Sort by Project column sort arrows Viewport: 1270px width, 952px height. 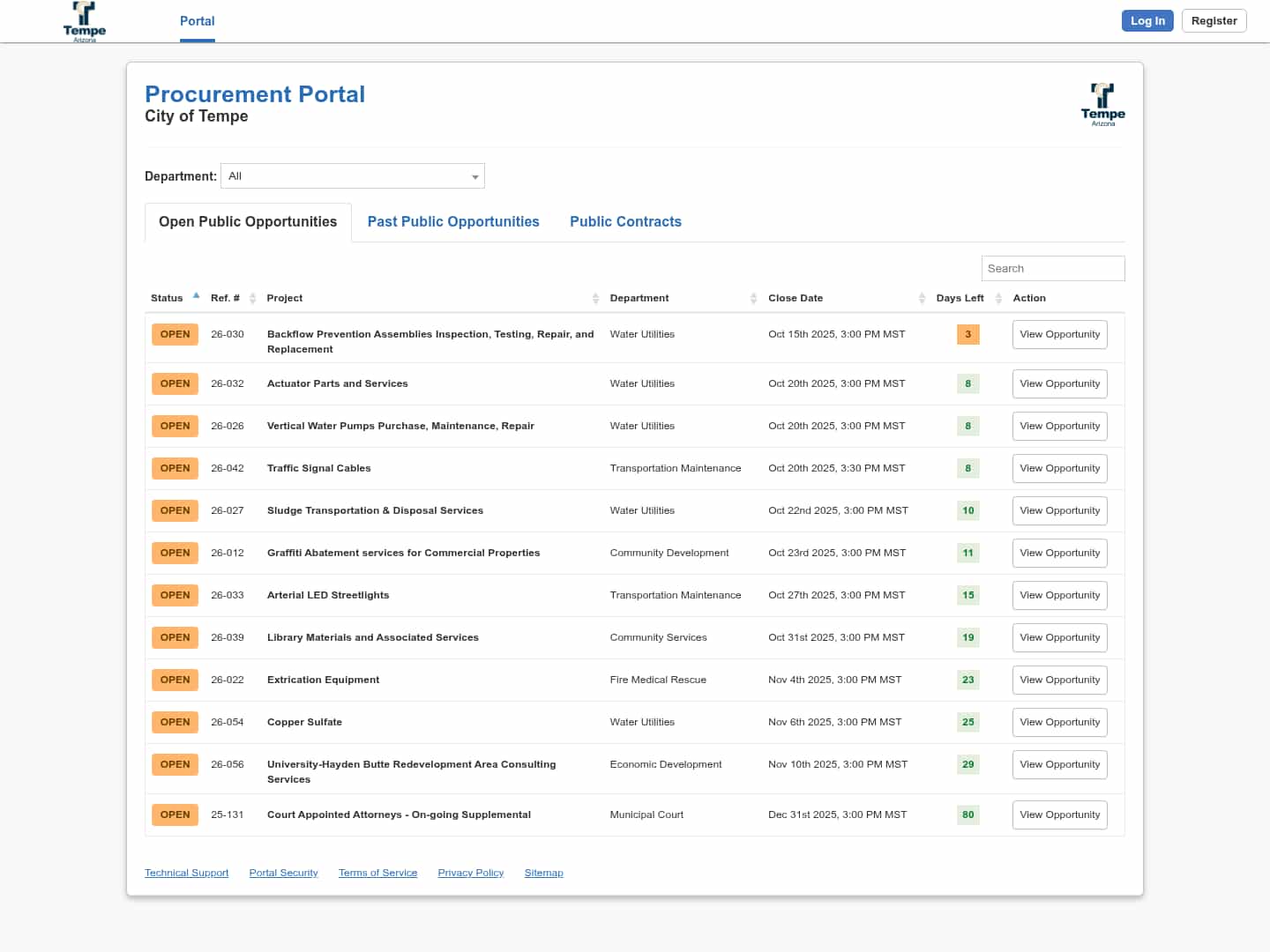pyautogui.click(x=595, y=299)
